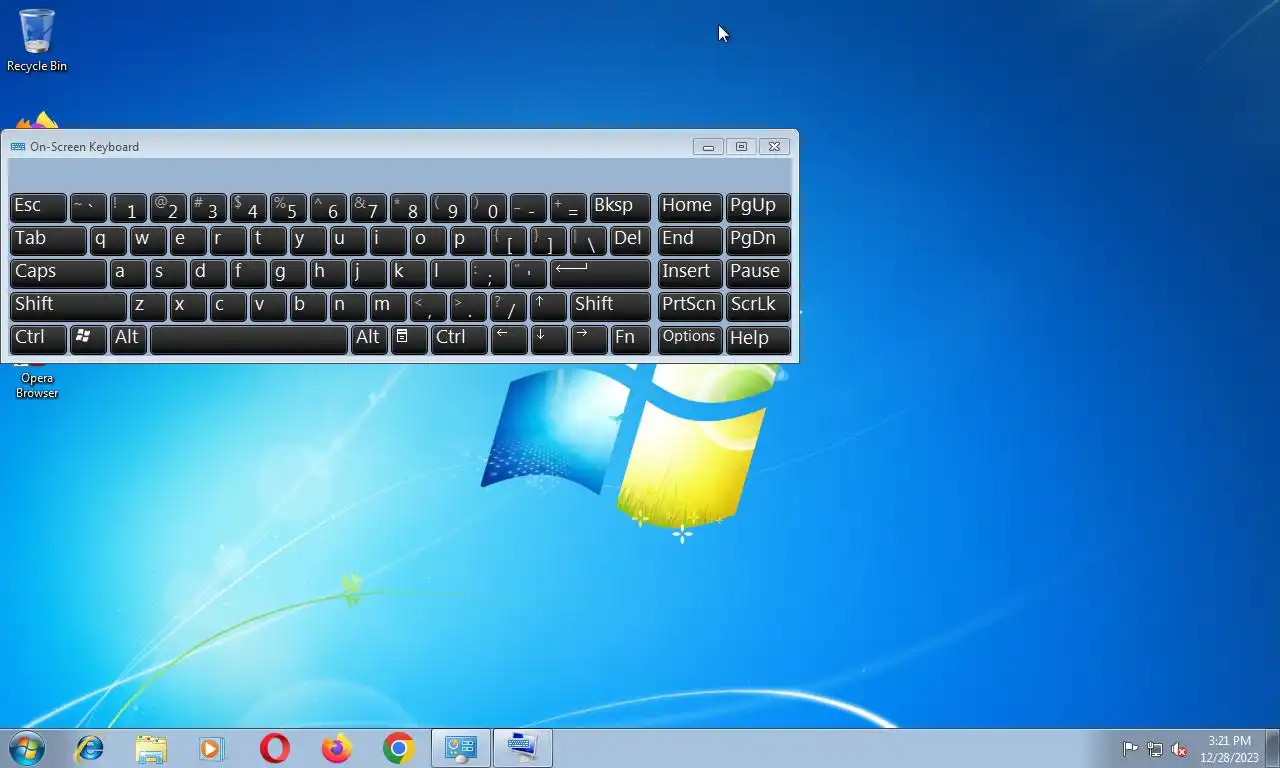Launch Internet Explorer from the taskbar
Screen dimensions: 1280x768
pyautogui.click(x=90, y=748)
